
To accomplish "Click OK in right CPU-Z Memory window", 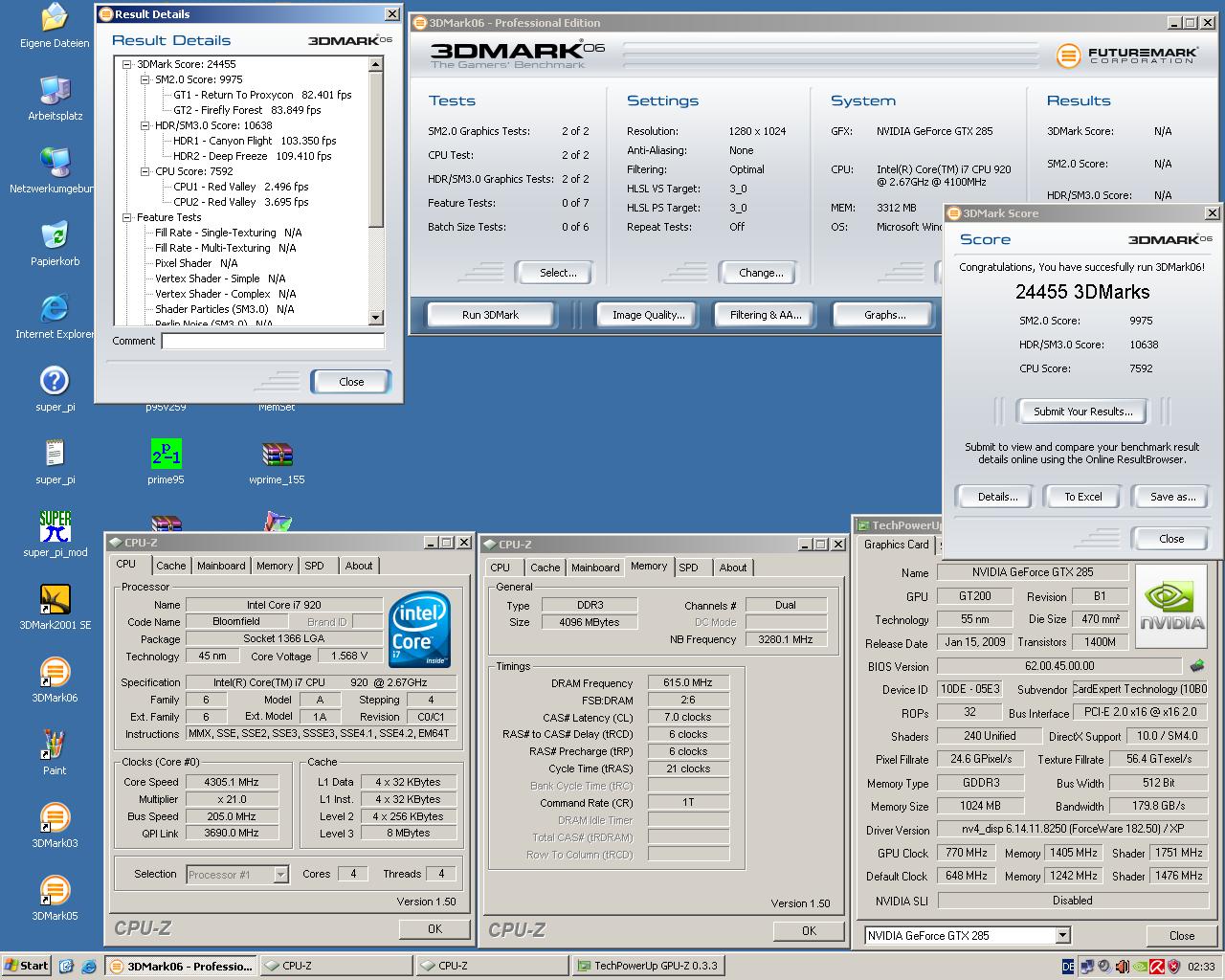I will point(809,930).
